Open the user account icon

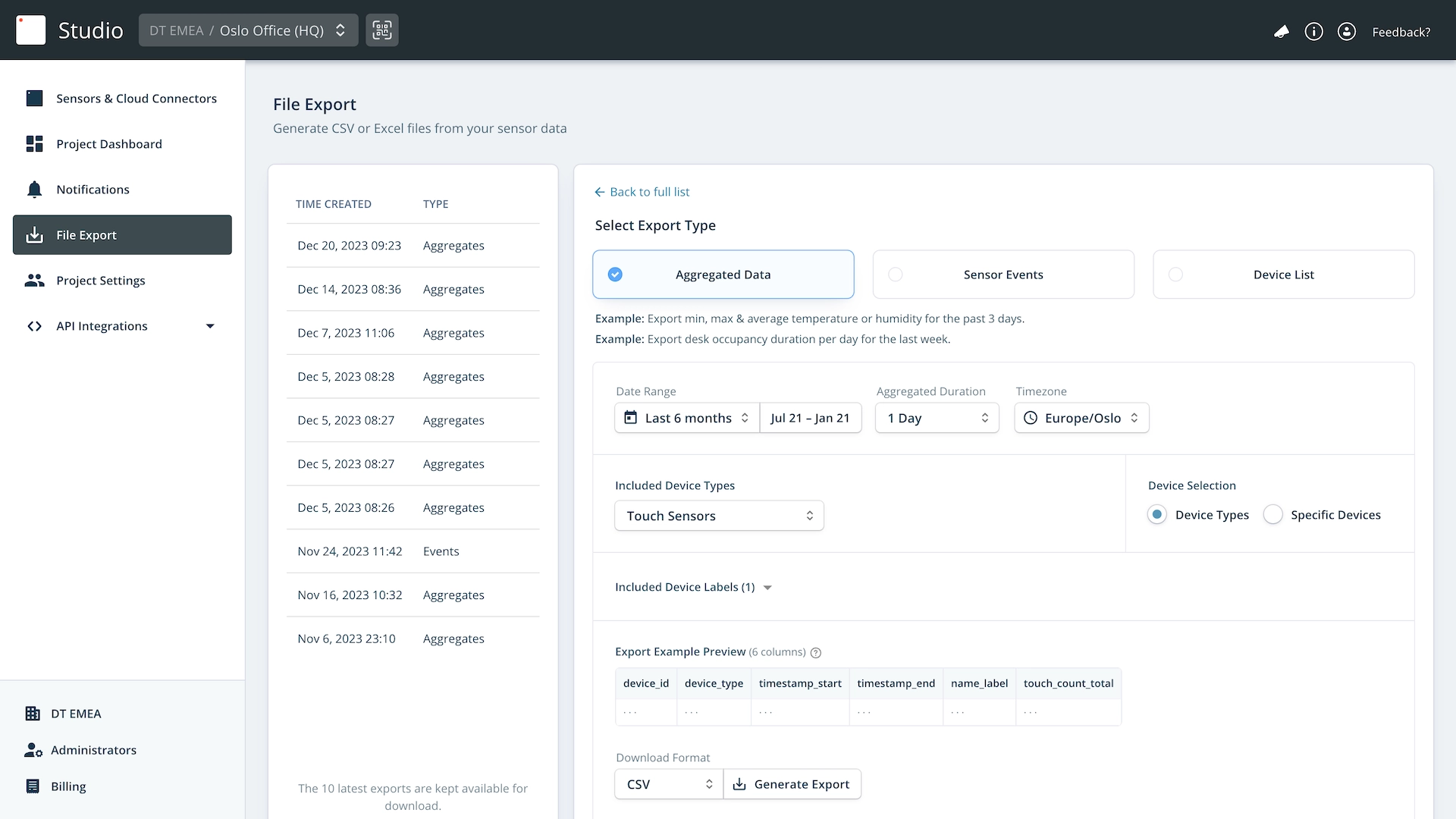point(1347,31)
